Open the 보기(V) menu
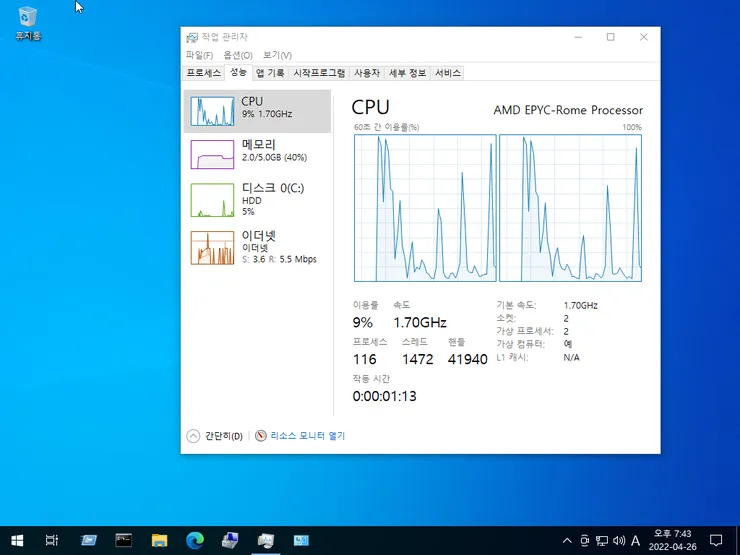 [277, 55]
